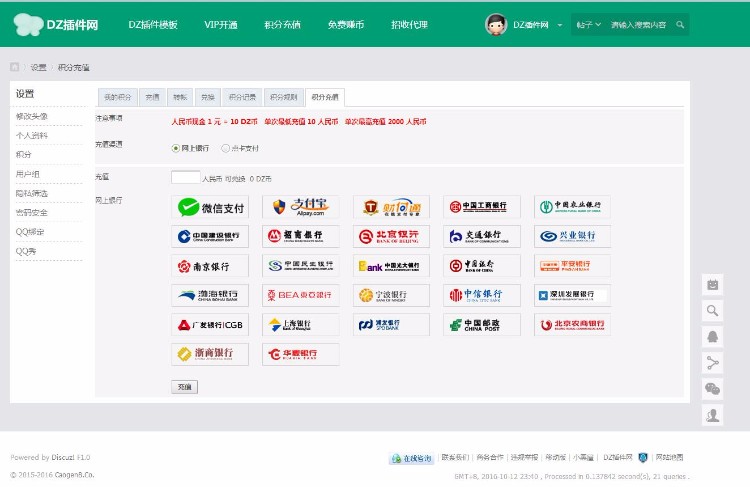Select the 点卡支付 radio button

[x=225, y=148]
